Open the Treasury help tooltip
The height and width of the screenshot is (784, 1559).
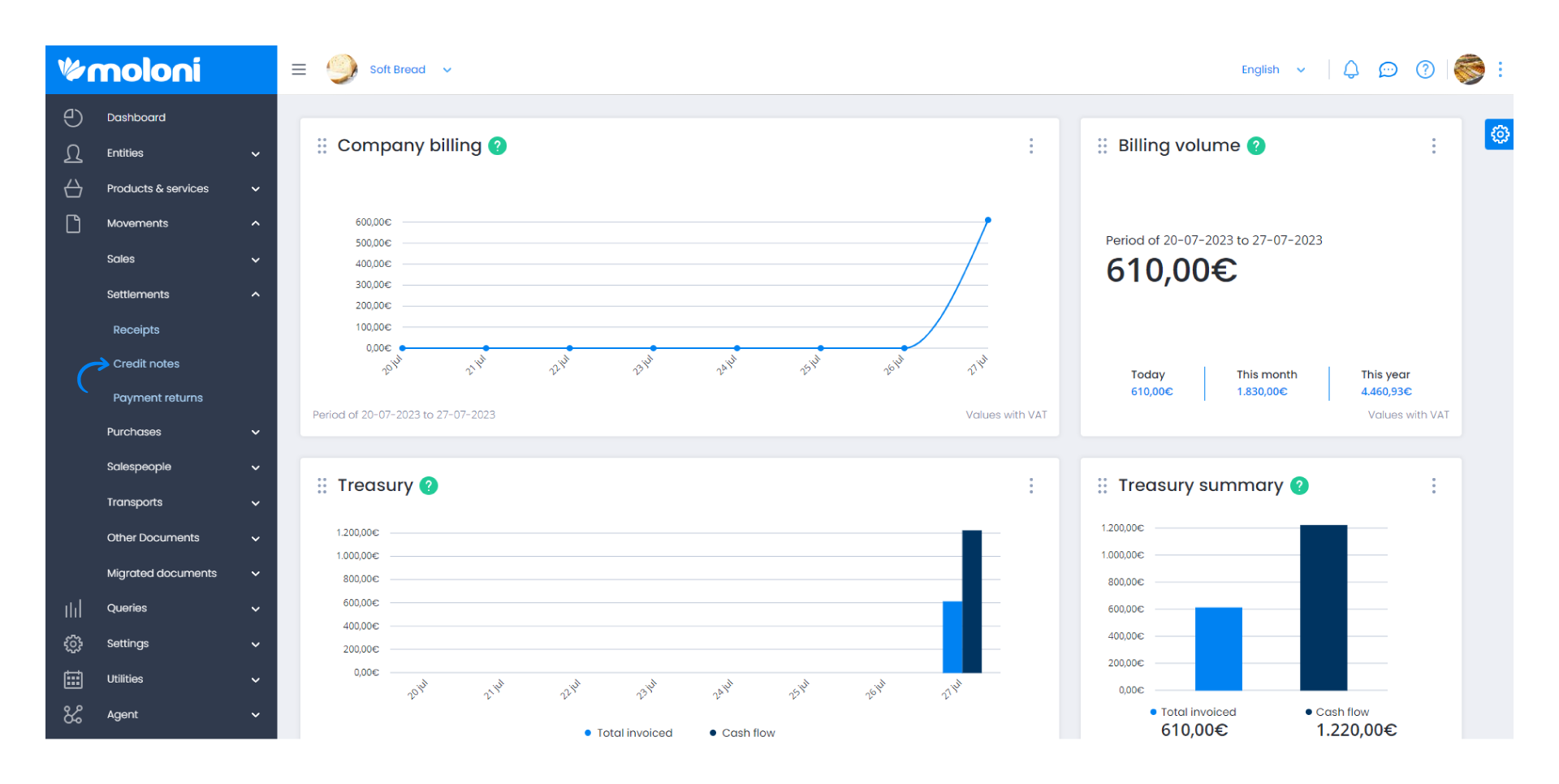click(x=429, y=485)
